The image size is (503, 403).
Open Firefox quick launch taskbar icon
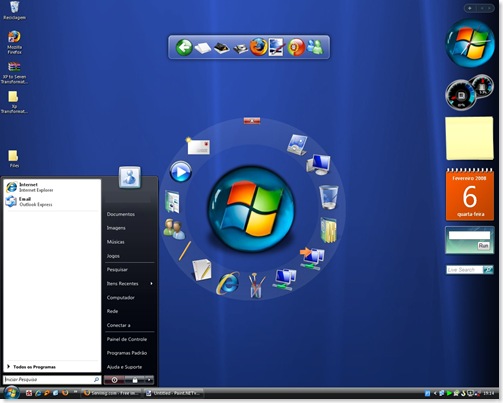[65, 393]
